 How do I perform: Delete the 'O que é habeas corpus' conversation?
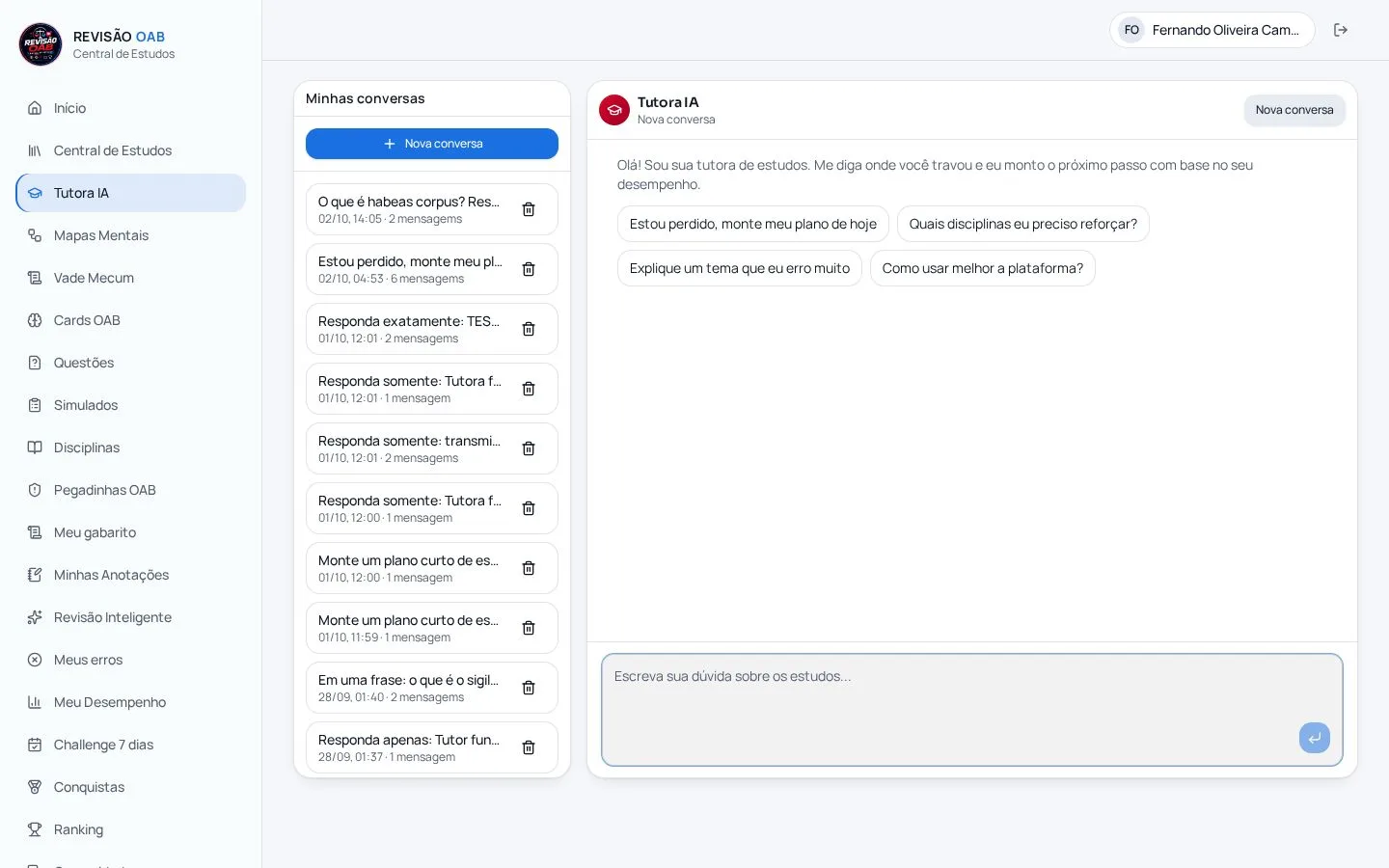coord(529,209)
